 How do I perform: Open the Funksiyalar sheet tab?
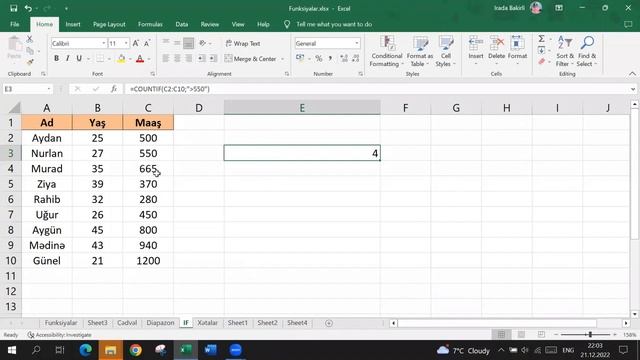pyautogui.click(x=61, y=322)
